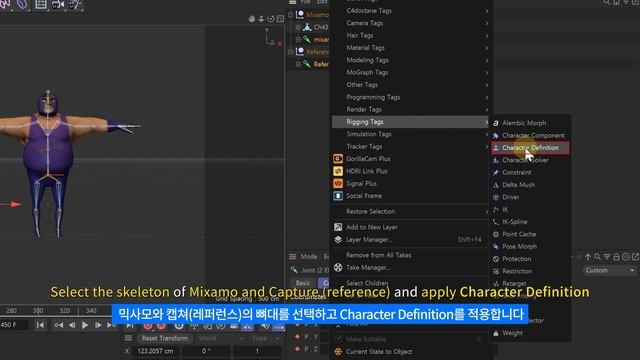Click timeline frame 320 marker
The width and height of the screenshot is (640, 360).
pyautogui.click(x=64, y=311)
